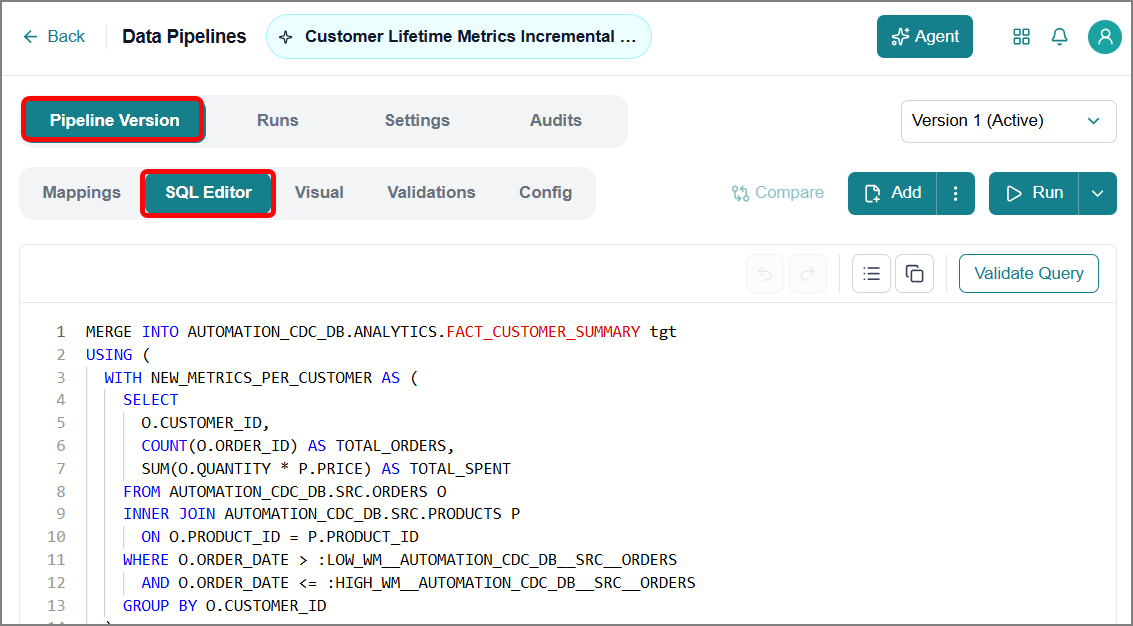Select the SQL Editor sub-tab

tap(208, 192)
